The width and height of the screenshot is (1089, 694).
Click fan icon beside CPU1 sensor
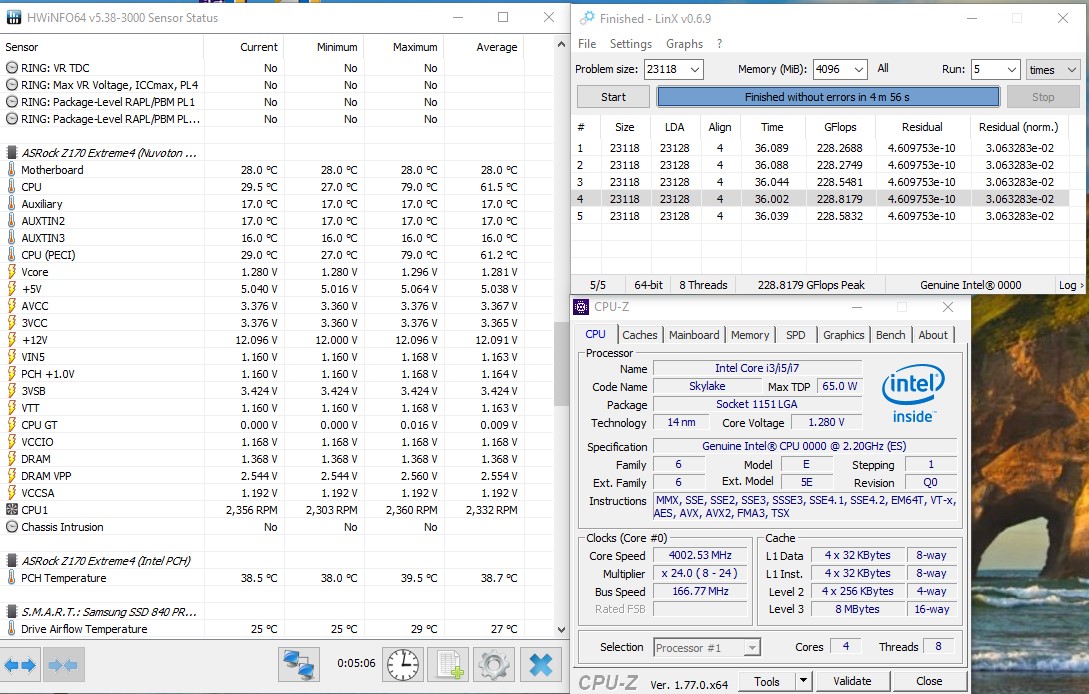11,510
